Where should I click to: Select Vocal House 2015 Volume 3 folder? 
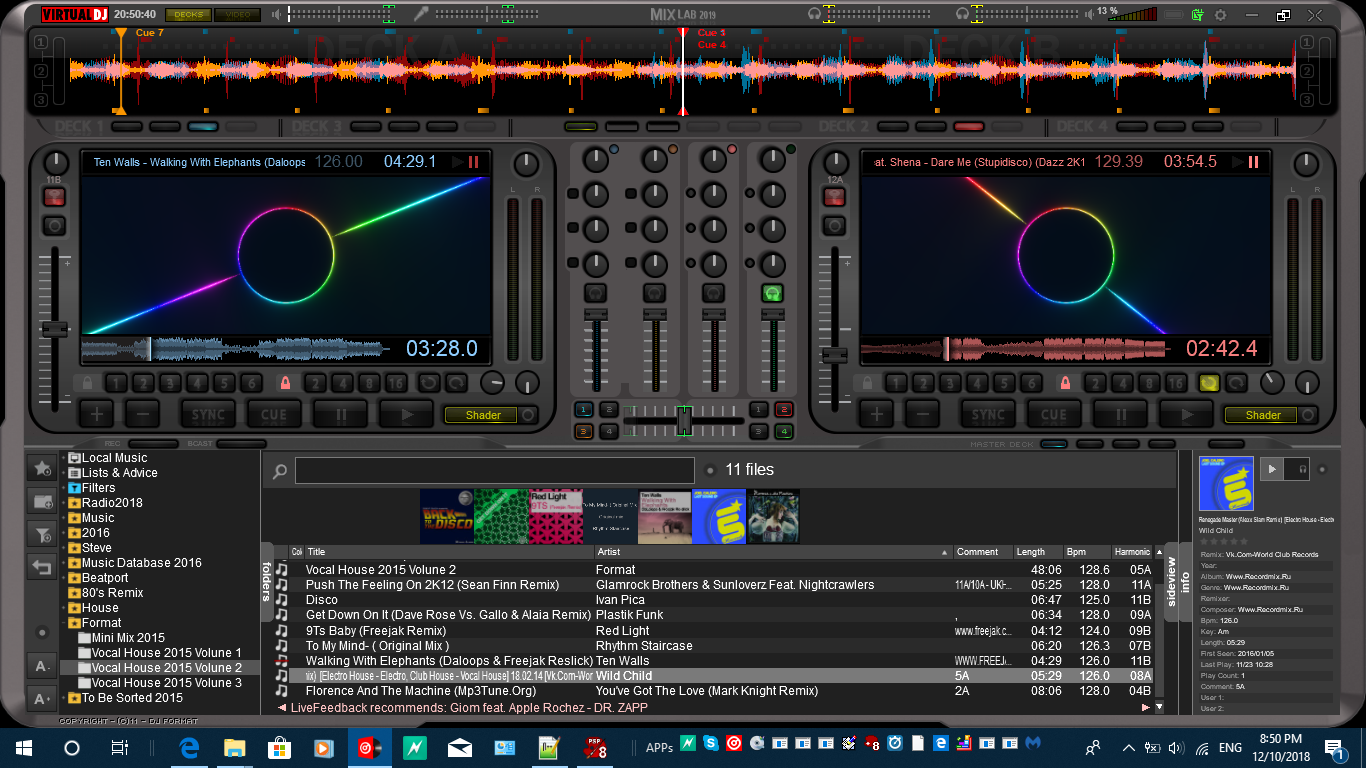point(167,683)
